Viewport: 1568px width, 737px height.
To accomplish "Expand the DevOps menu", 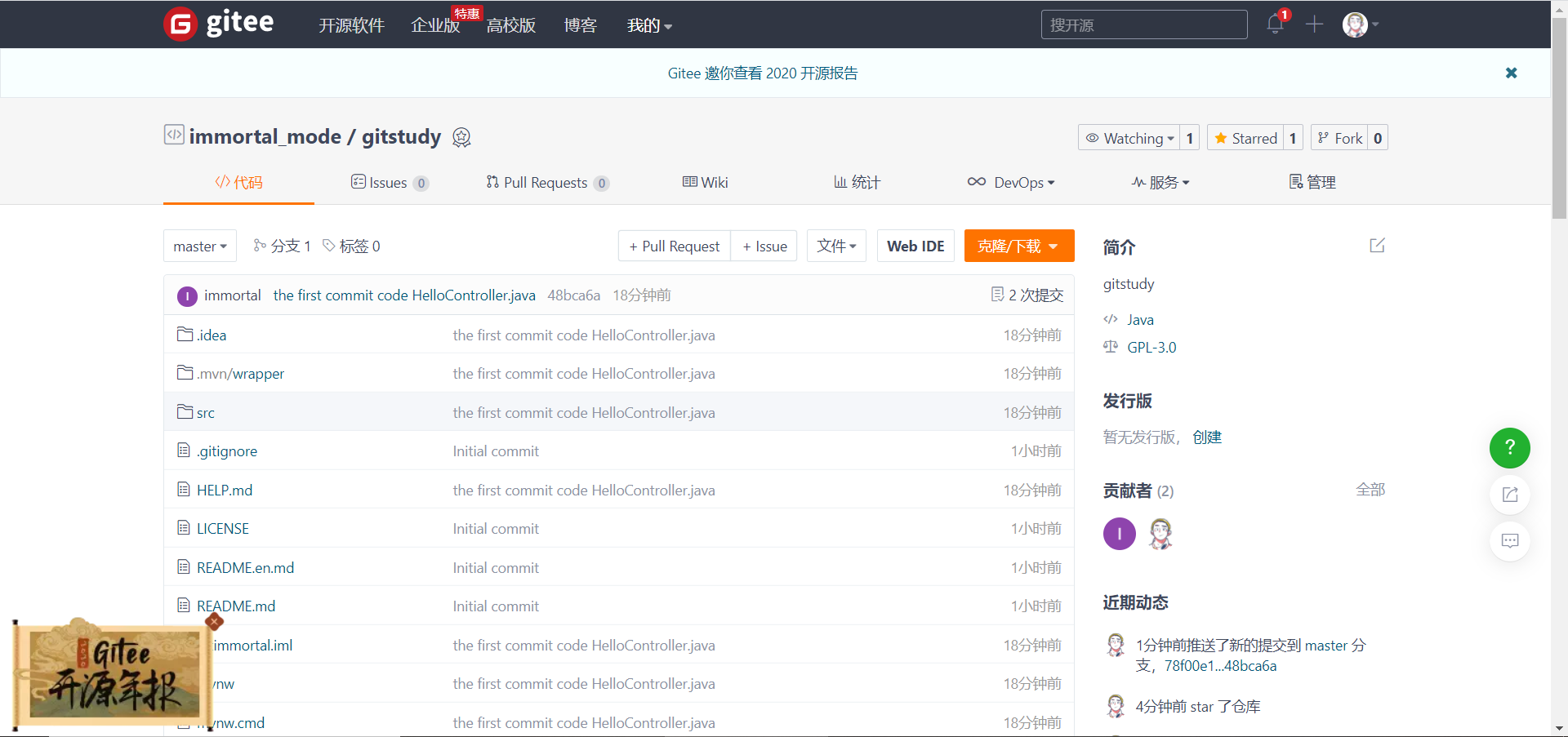I will click(x=1011, y=182).
